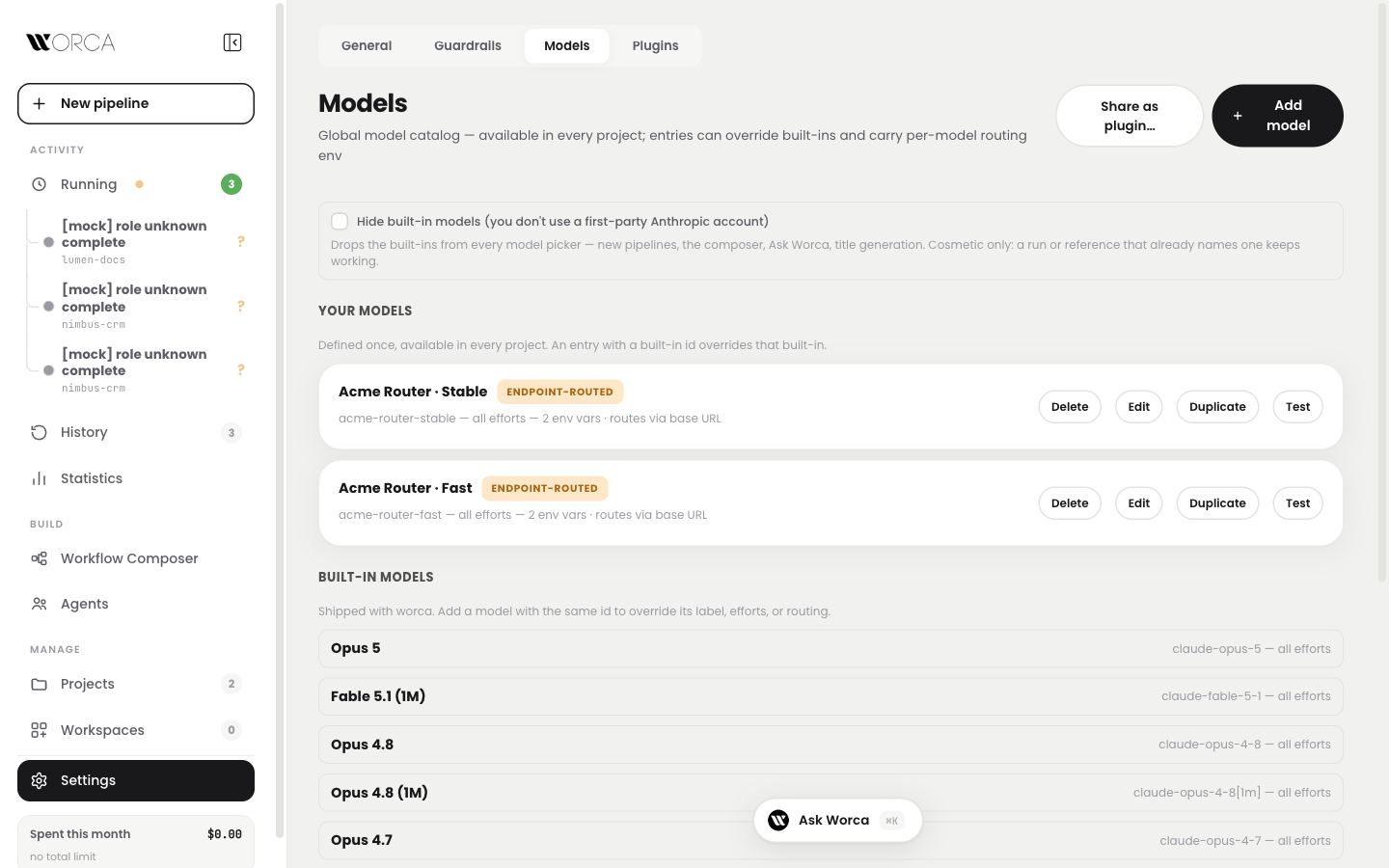Click the History icon in the sidebar
This screenshot has width=1389, height=868.
[40, 432]
